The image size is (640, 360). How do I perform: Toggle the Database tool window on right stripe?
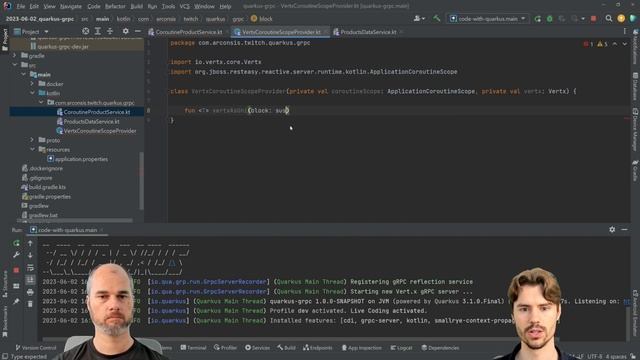click(x=635, y=86)
